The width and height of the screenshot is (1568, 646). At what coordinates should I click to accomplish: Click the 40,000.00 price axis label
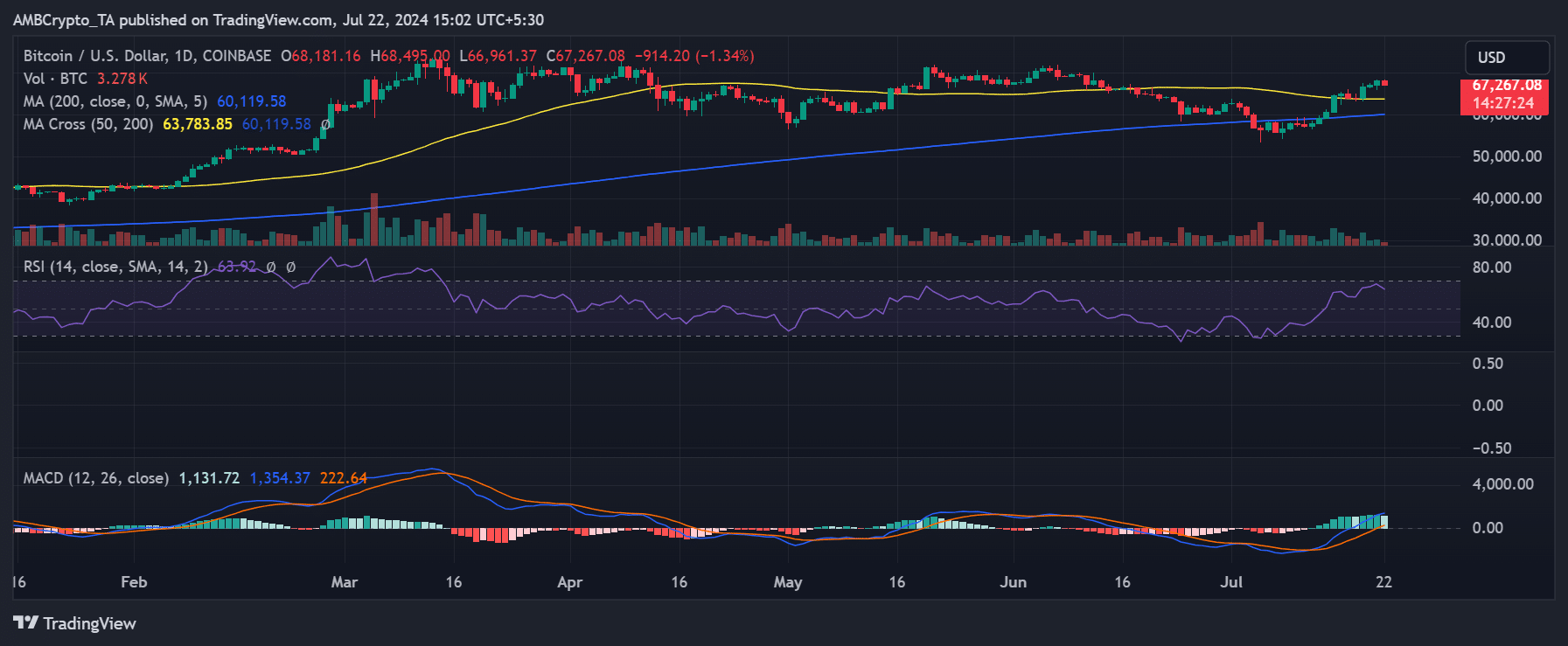pos(1507,198)
